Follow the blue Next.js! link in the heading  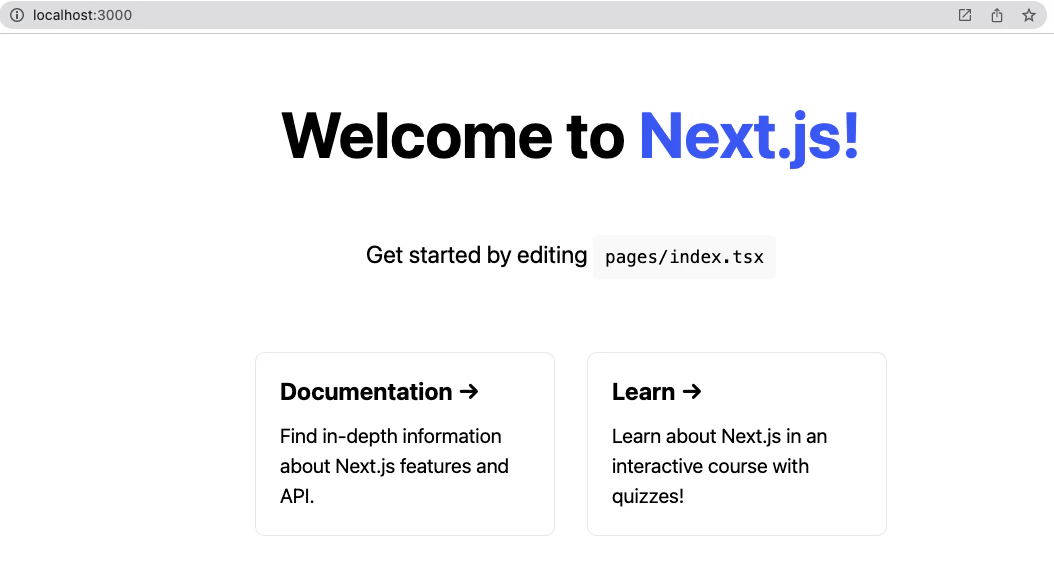[x=749, y=136]
